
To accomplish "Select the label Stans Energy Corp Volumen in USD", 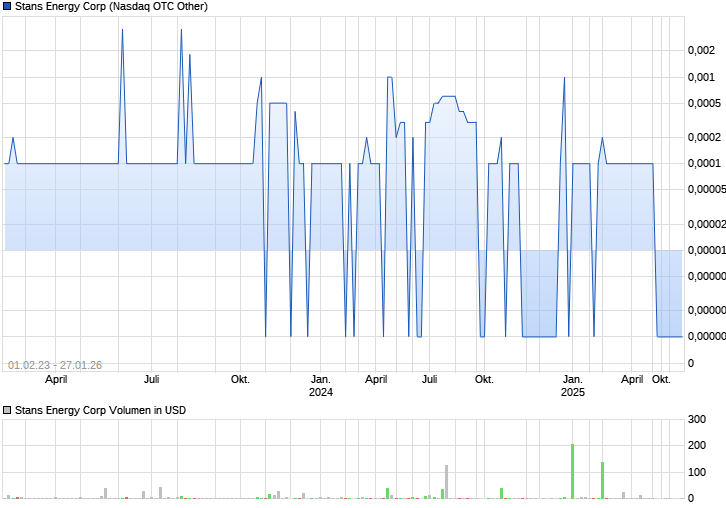I will pyautogui.click(x=100, y=410).
